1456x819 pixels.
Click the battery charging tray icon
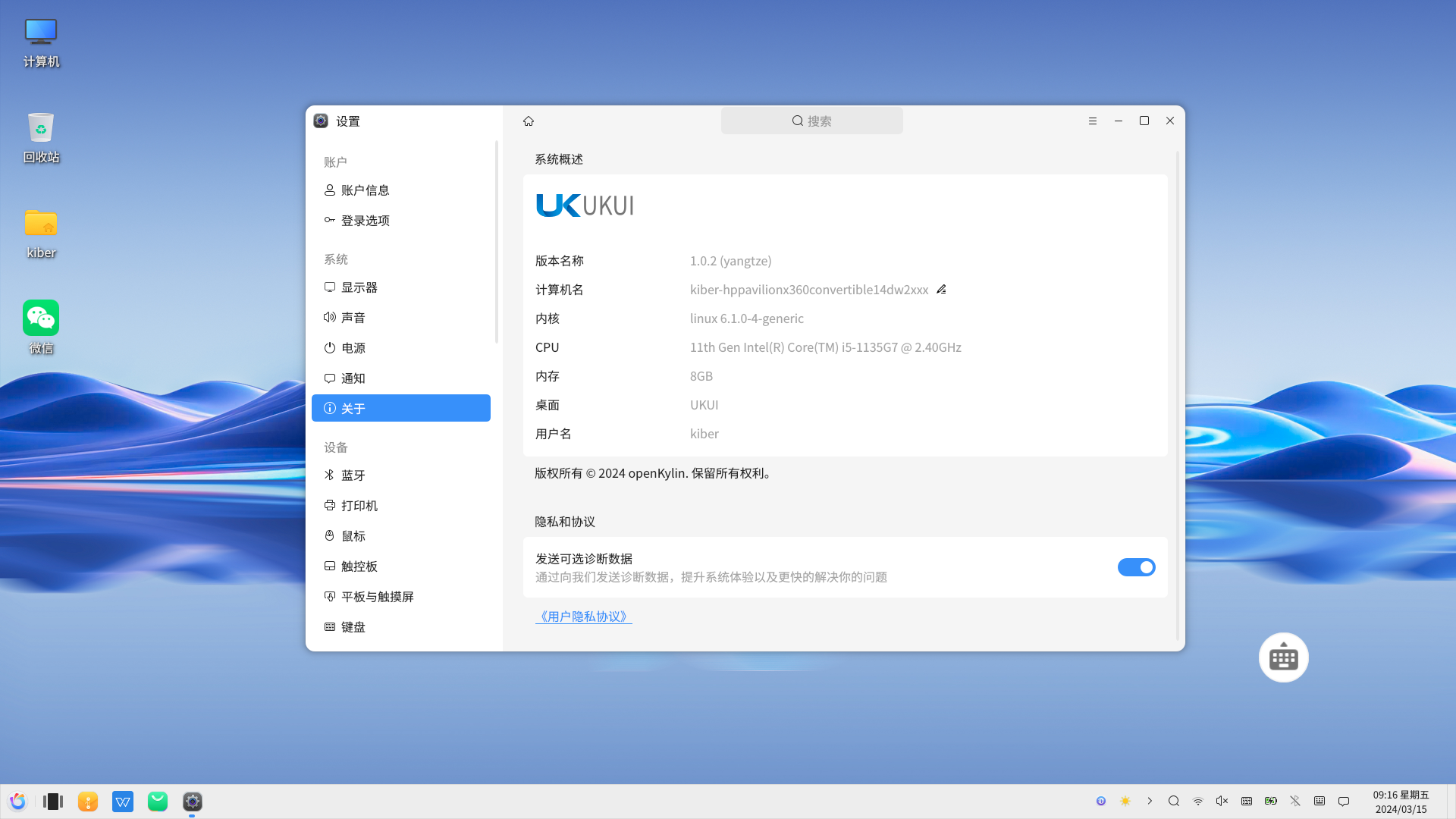click(1271, 802)
